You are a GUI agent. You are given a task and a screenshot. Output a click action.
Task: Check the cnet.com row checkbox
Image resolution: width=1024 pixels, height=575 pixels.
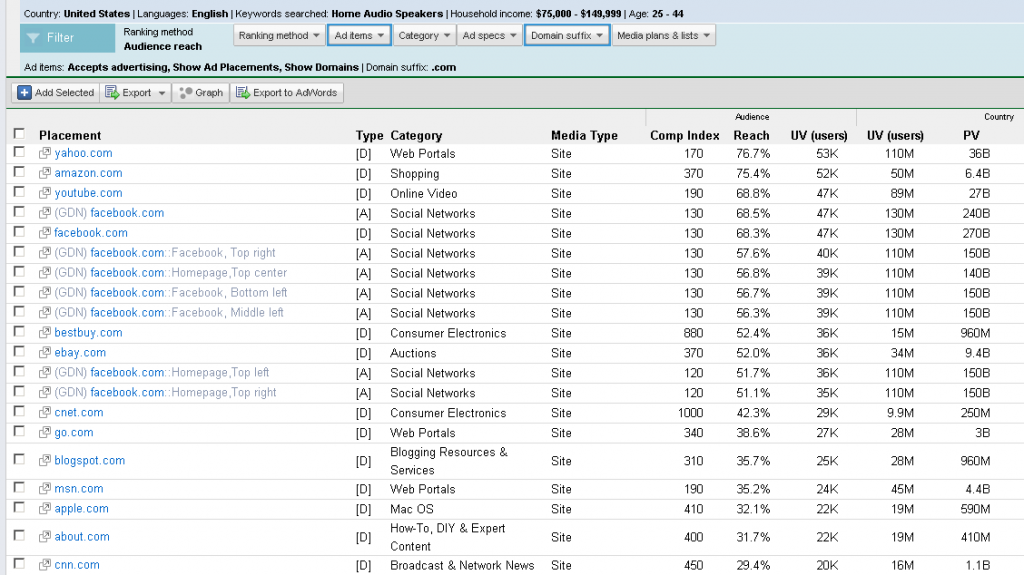tap(19, 411)
